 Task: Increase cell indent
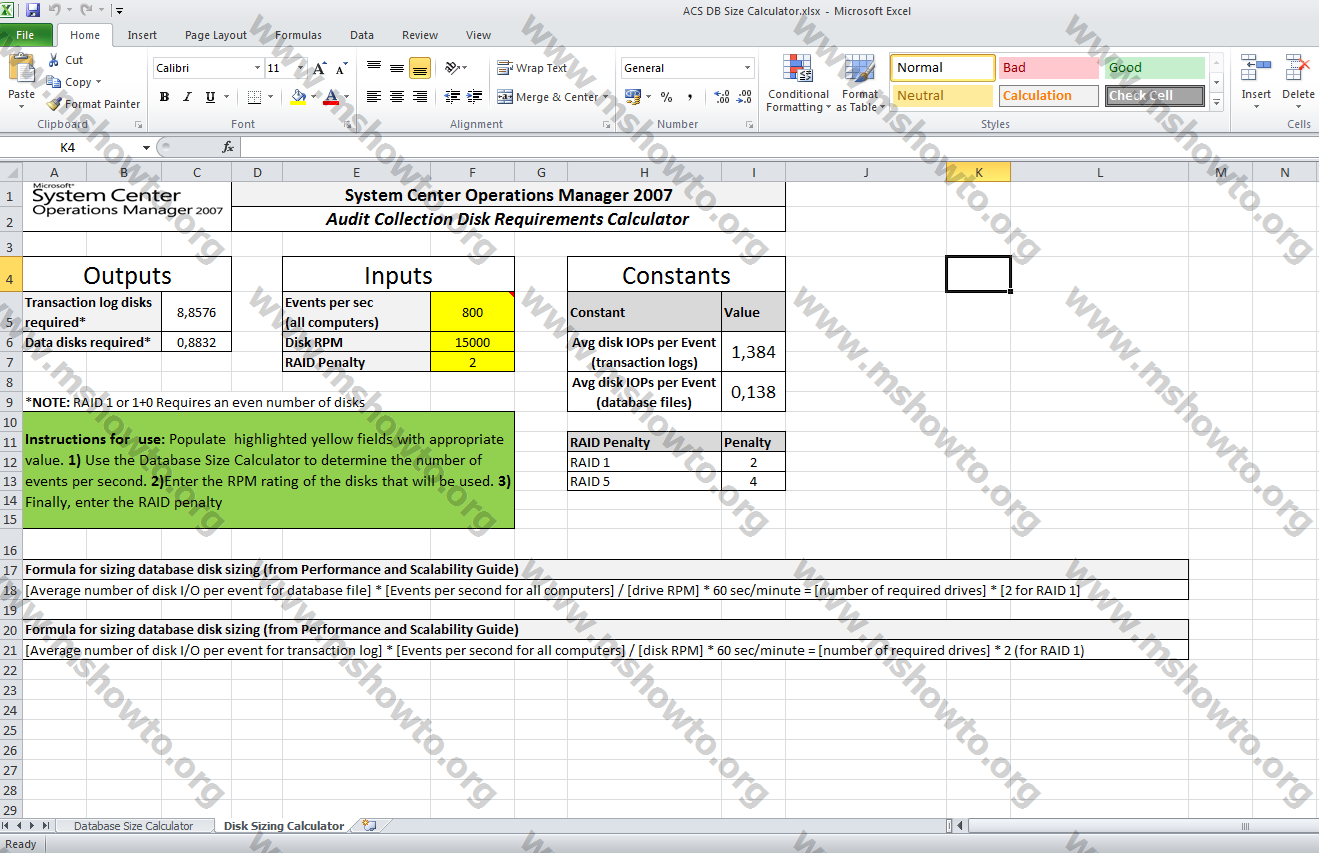coord(474,97)
